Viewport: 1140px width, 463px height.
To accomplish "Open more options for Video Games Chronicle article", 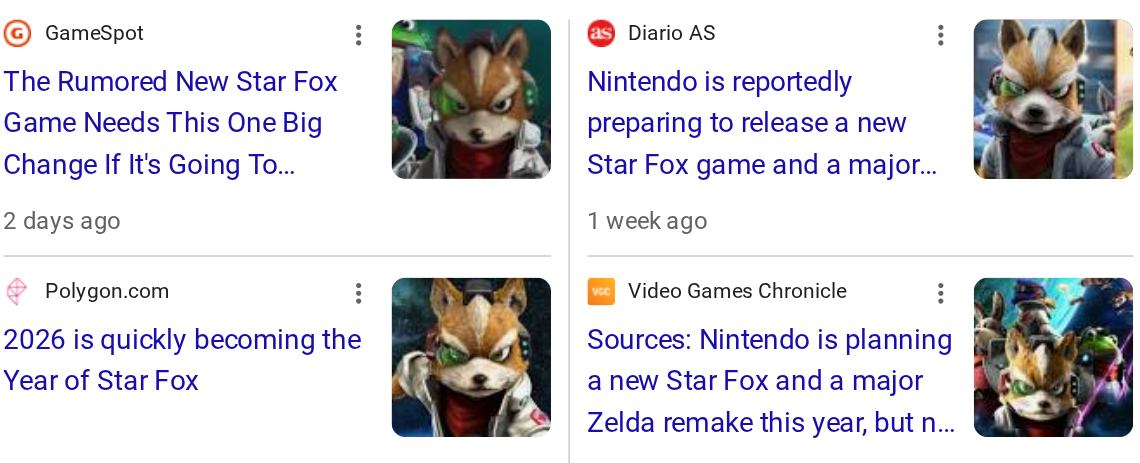I will click(x=940, y=294).
